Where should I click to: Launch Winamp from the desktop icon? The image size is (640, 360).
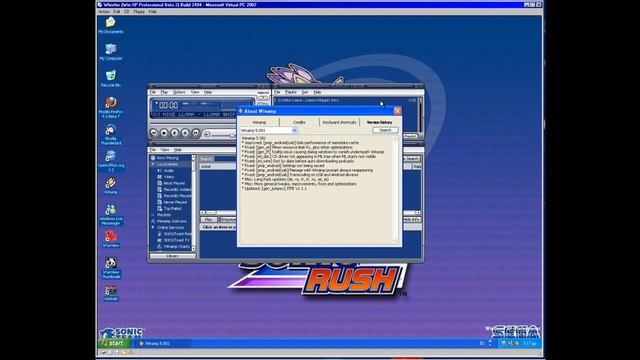[x=110, y=186]
